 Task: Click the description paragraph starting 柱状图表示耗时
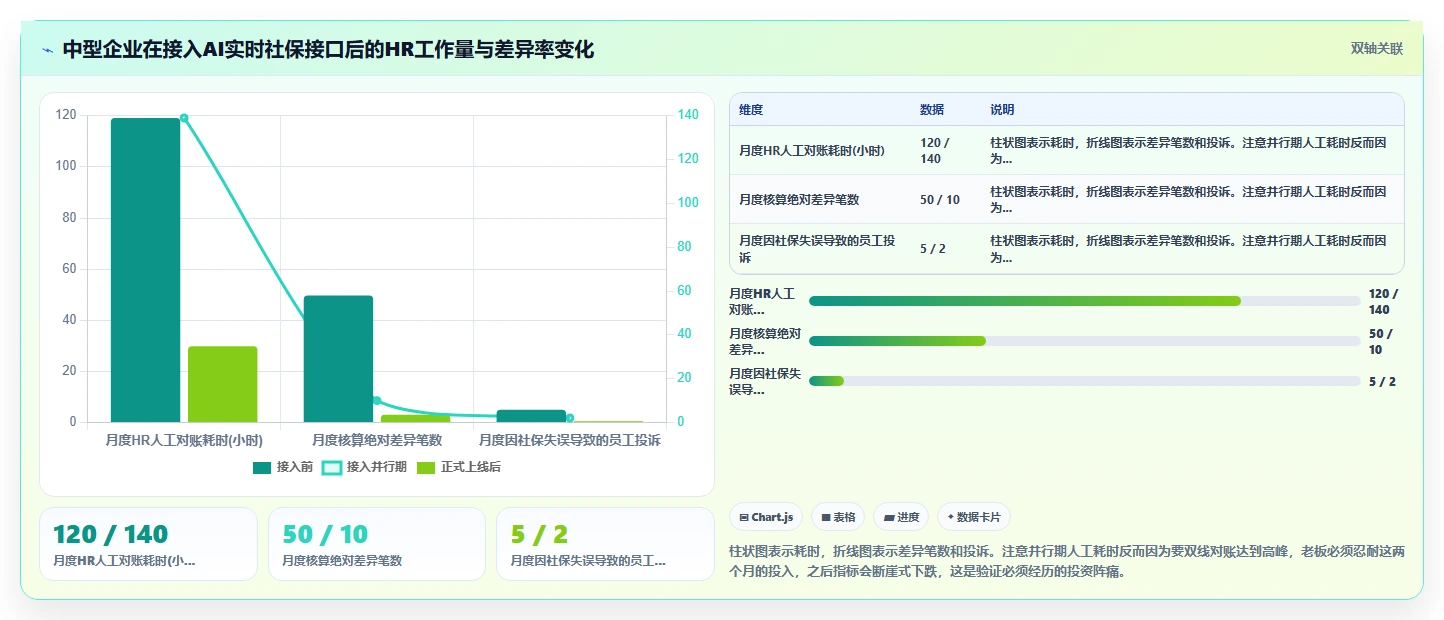tap(1068, 562)
